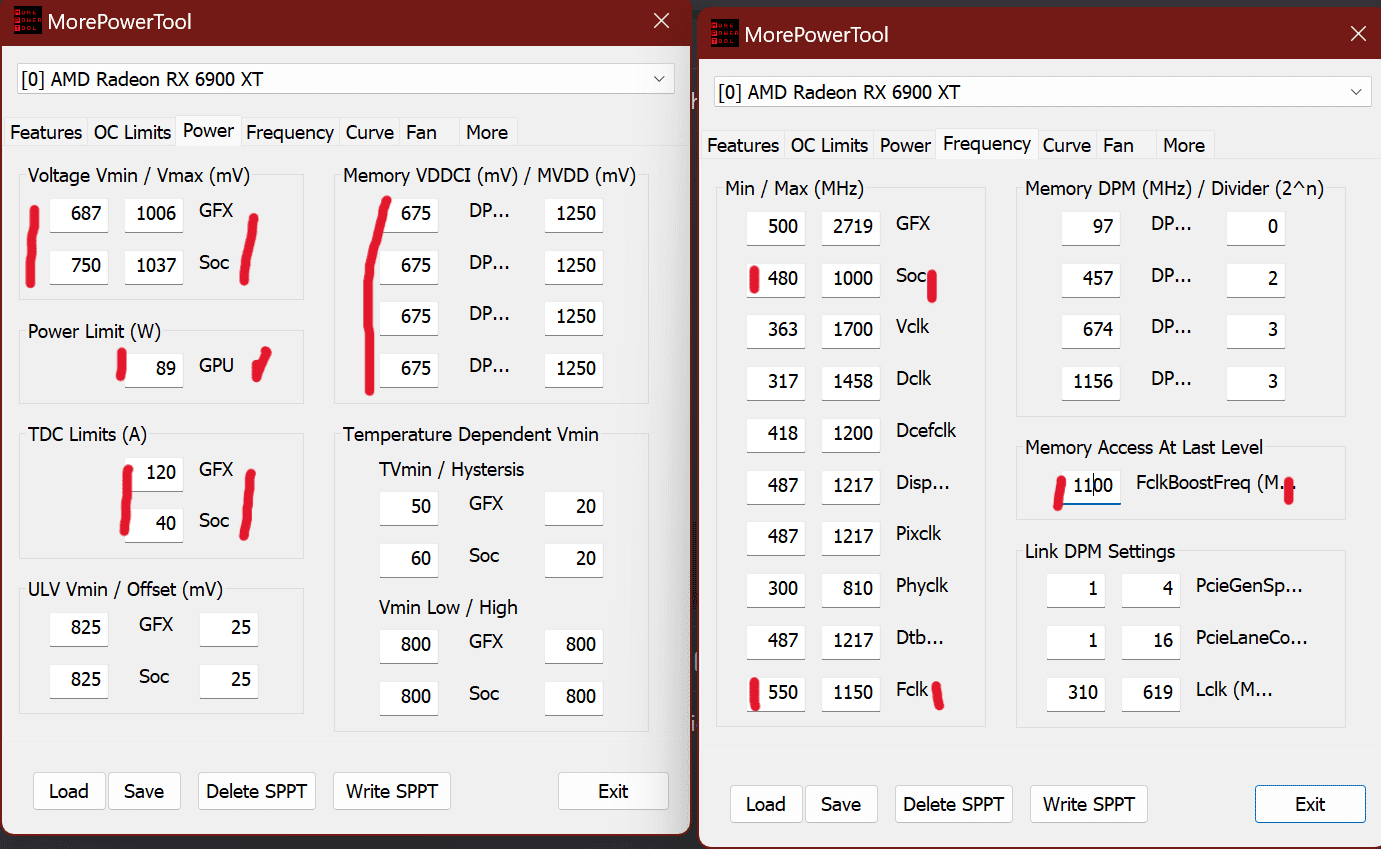Image resolution: width=1381 pixels, height=849 pixels.
Task: Edit GFX min frequency field showing 500
Action: pyautogui.click(x=775, y=226)
